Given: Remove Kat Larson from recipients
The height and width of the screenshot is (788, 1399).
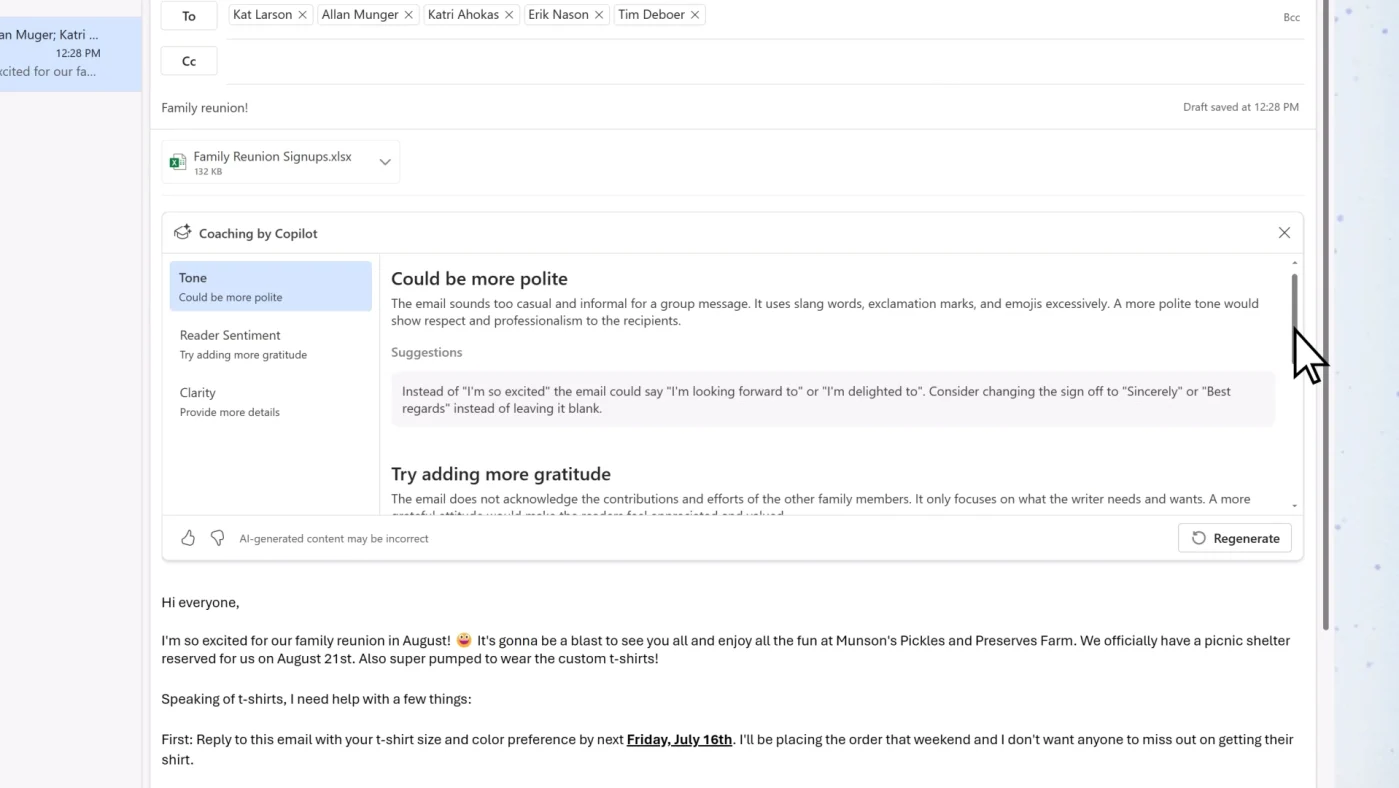Looking at the screenshot, I should coord(302,15).
